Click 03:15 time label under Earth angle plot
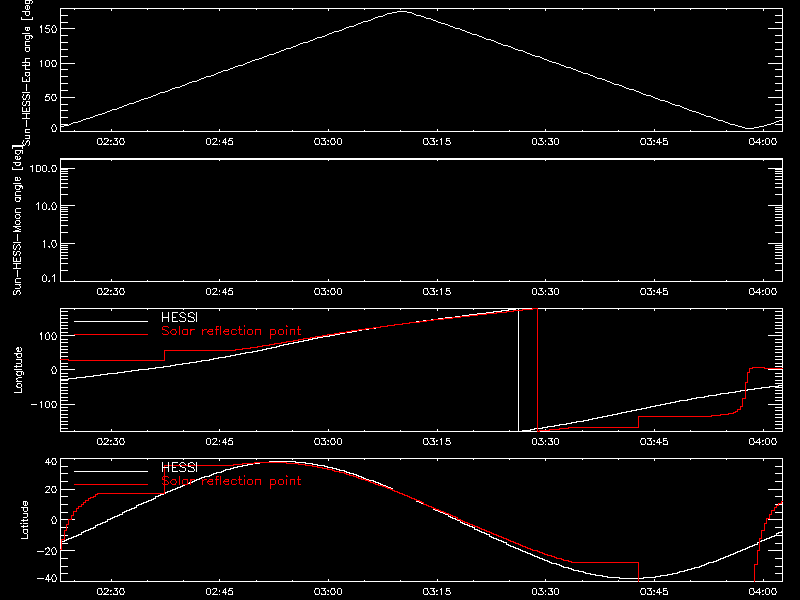 (x=437, y=142)
